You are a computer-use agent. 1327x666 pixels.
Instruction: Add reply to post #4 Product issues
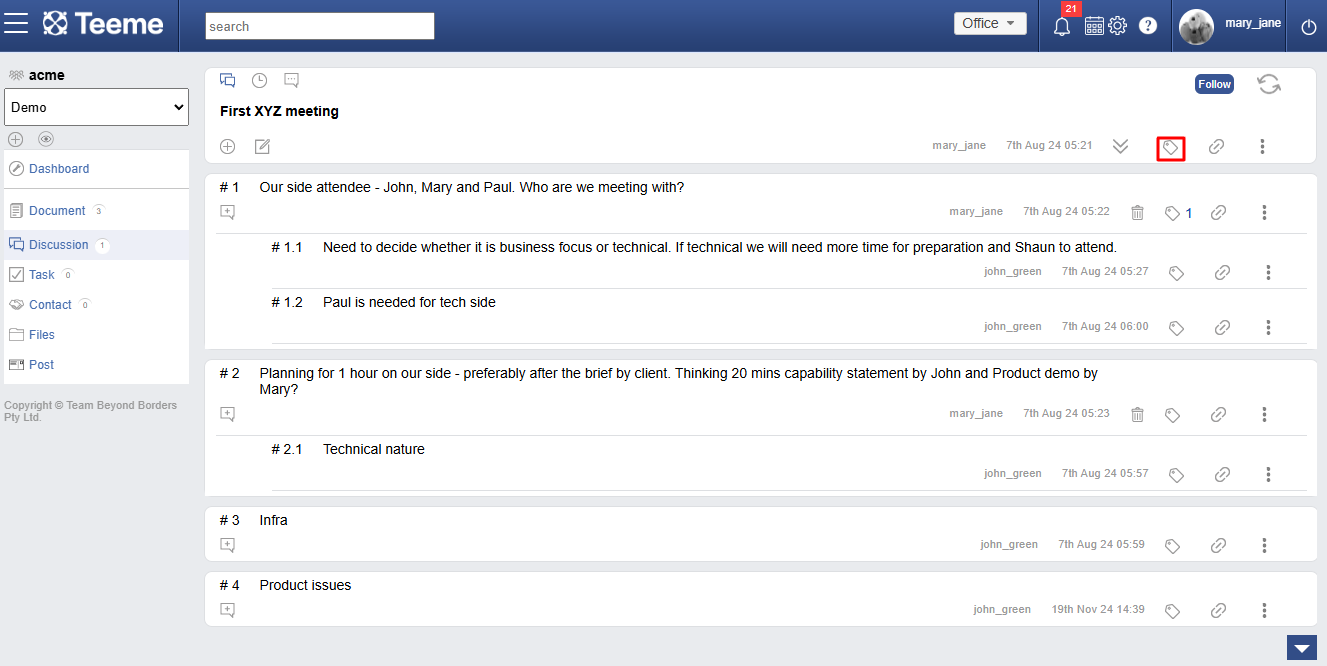click(228, 609)
